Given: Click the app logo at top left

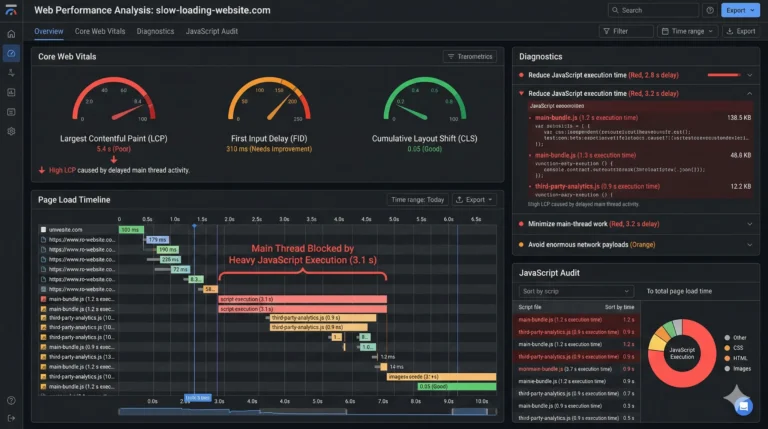Looking at the screenshot, I should pyautogui.click(x=11, y=10).
